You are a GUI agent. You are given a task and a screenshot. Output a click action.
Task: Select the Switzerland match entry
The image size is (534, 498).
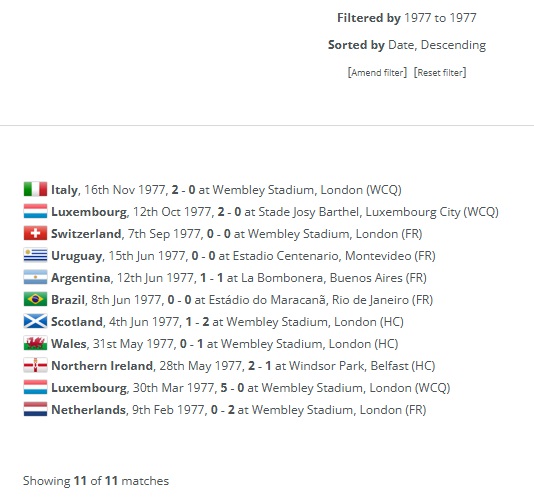pyautogui.click(x=237, y=234)
